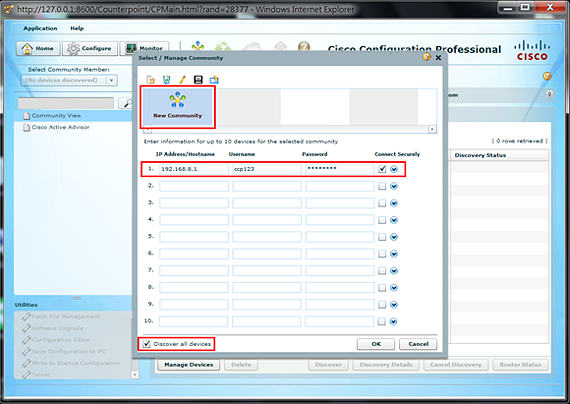Click the Username field containing ccp123
Viewport: 570px width, 404px height.
267,169
